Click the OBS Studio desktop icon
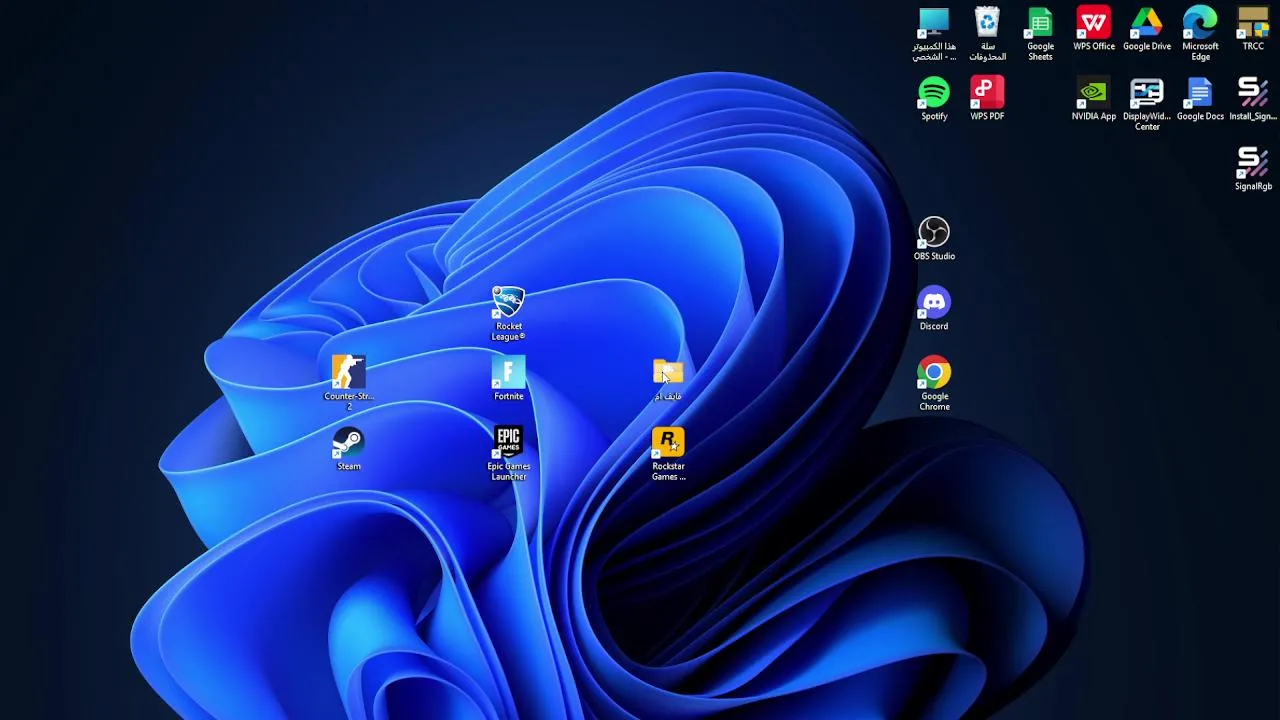The height and width of the screenshot is (720, 1280). pos(934,238)
